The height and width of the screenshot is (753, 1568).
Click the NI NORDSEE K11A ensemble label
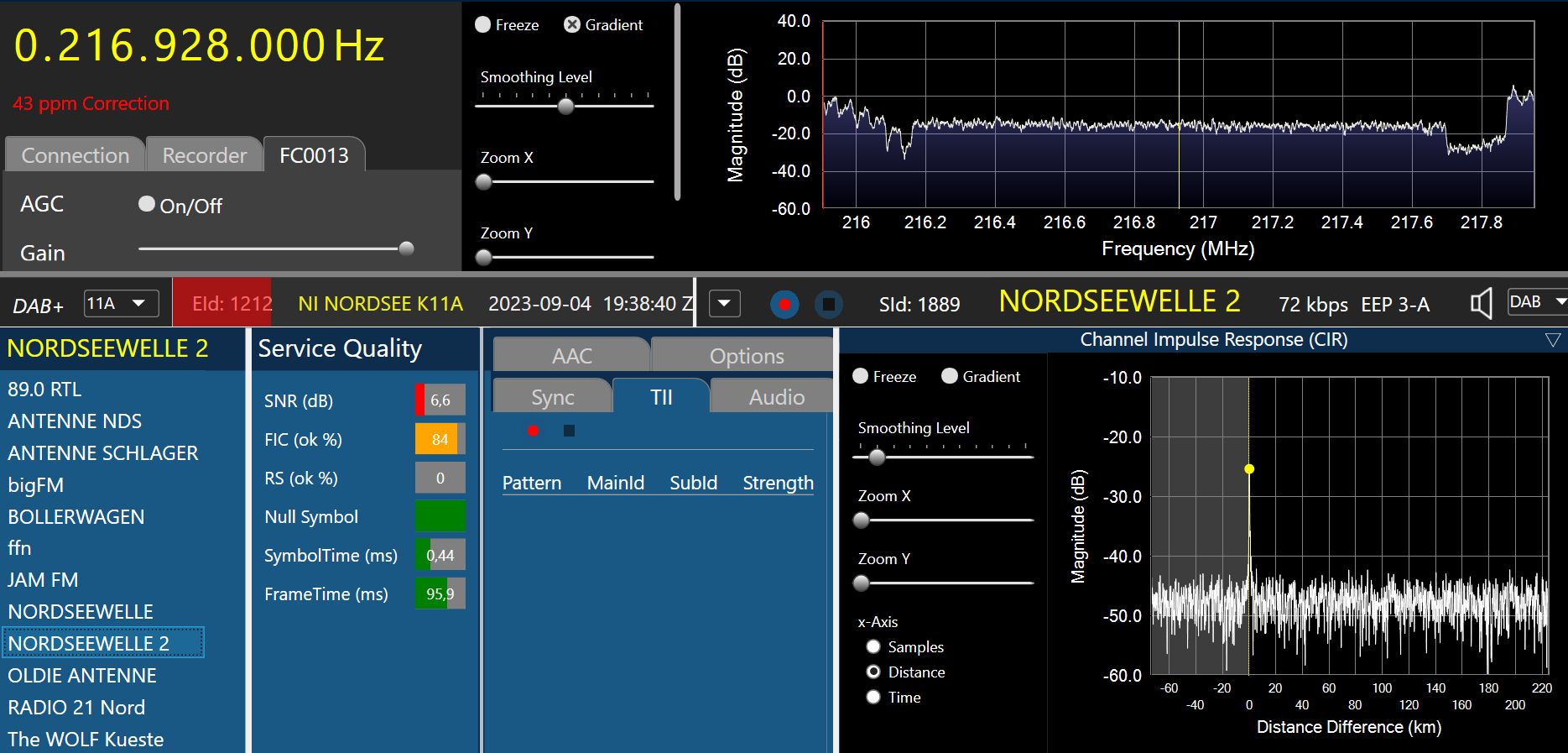pos(380,304)
